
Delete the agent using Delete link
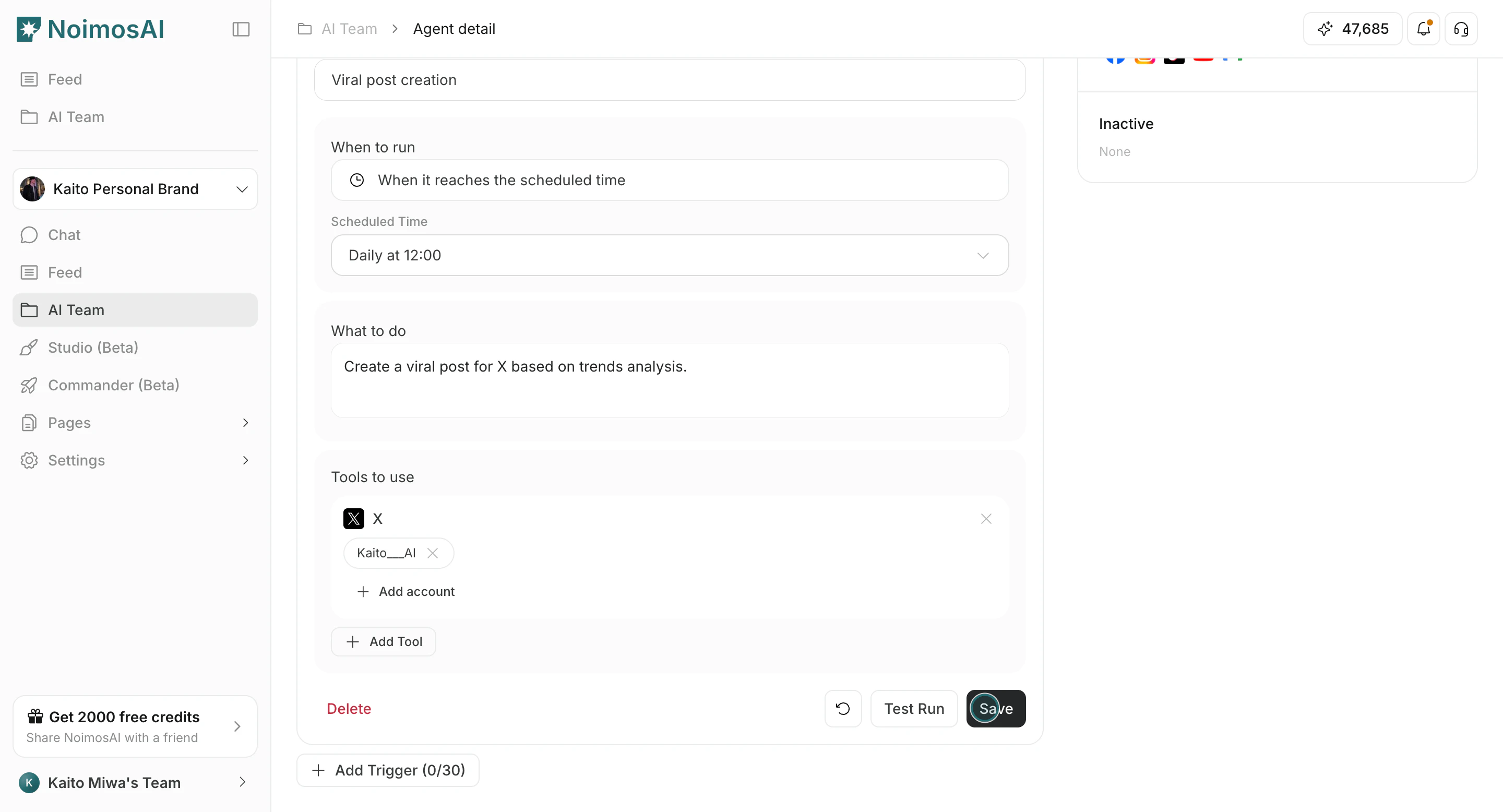pyautogui.click(x=348, y=708)
